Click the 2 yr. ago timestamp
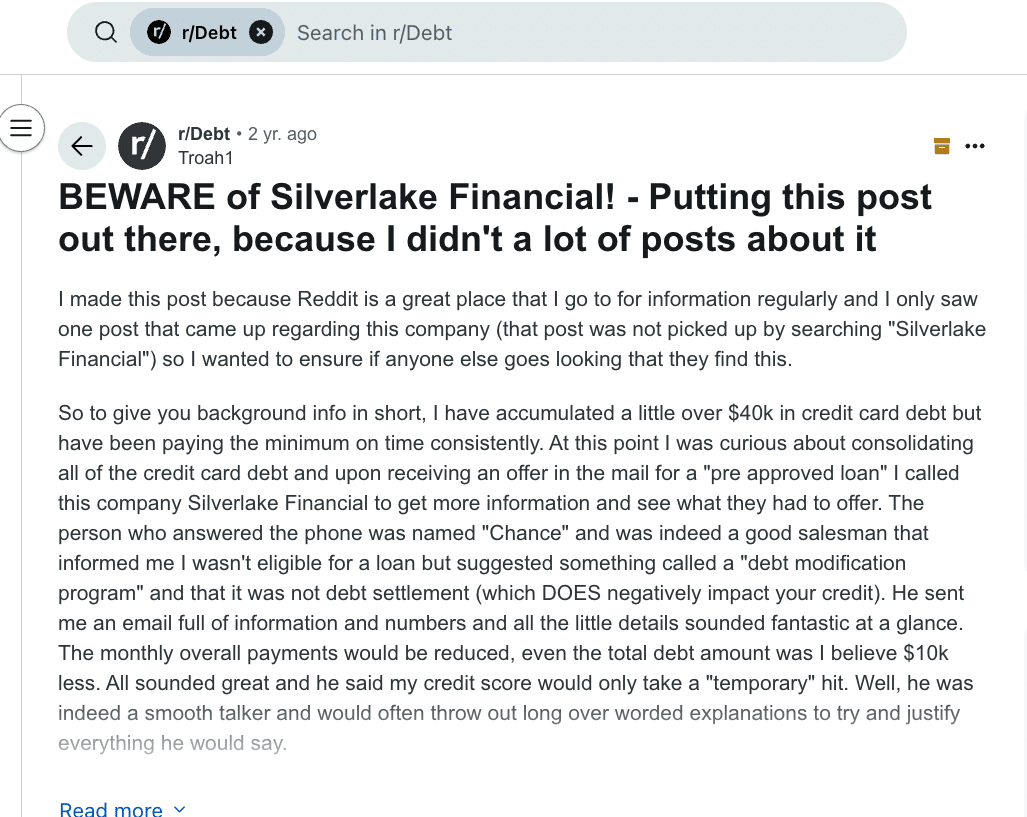This screenshot has width=1027, height=817. pyautogui.click(x=282, y=133)
